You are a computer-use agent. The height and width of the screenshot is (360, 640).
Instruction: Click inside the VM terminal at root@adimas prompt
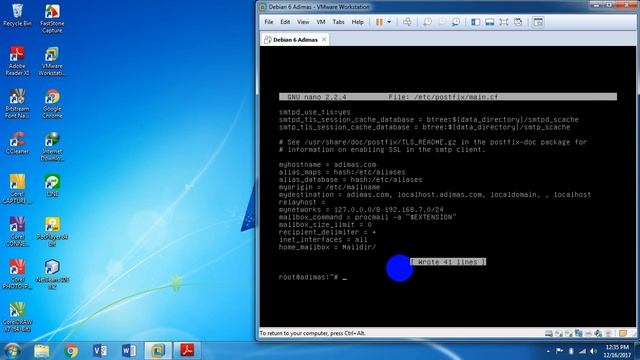(x=313, y=277)
